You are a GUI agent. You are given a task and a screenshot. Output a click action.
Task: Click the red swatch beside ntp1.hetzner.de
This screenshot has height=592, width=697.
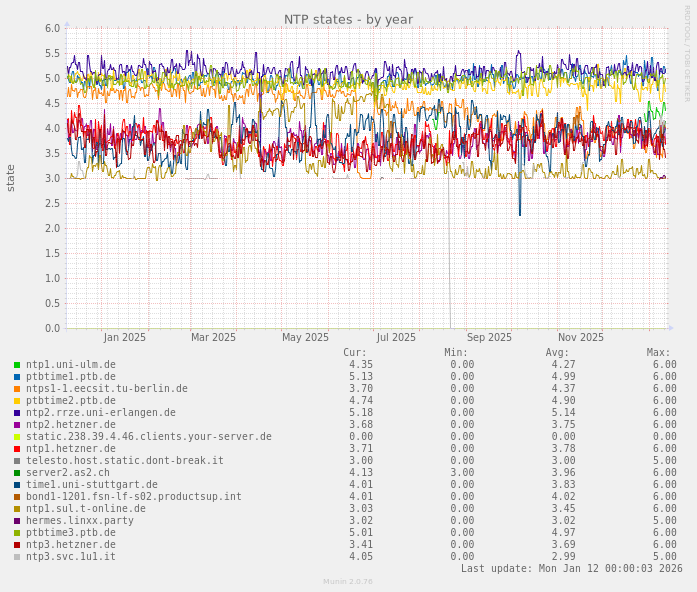coord(17,449)
